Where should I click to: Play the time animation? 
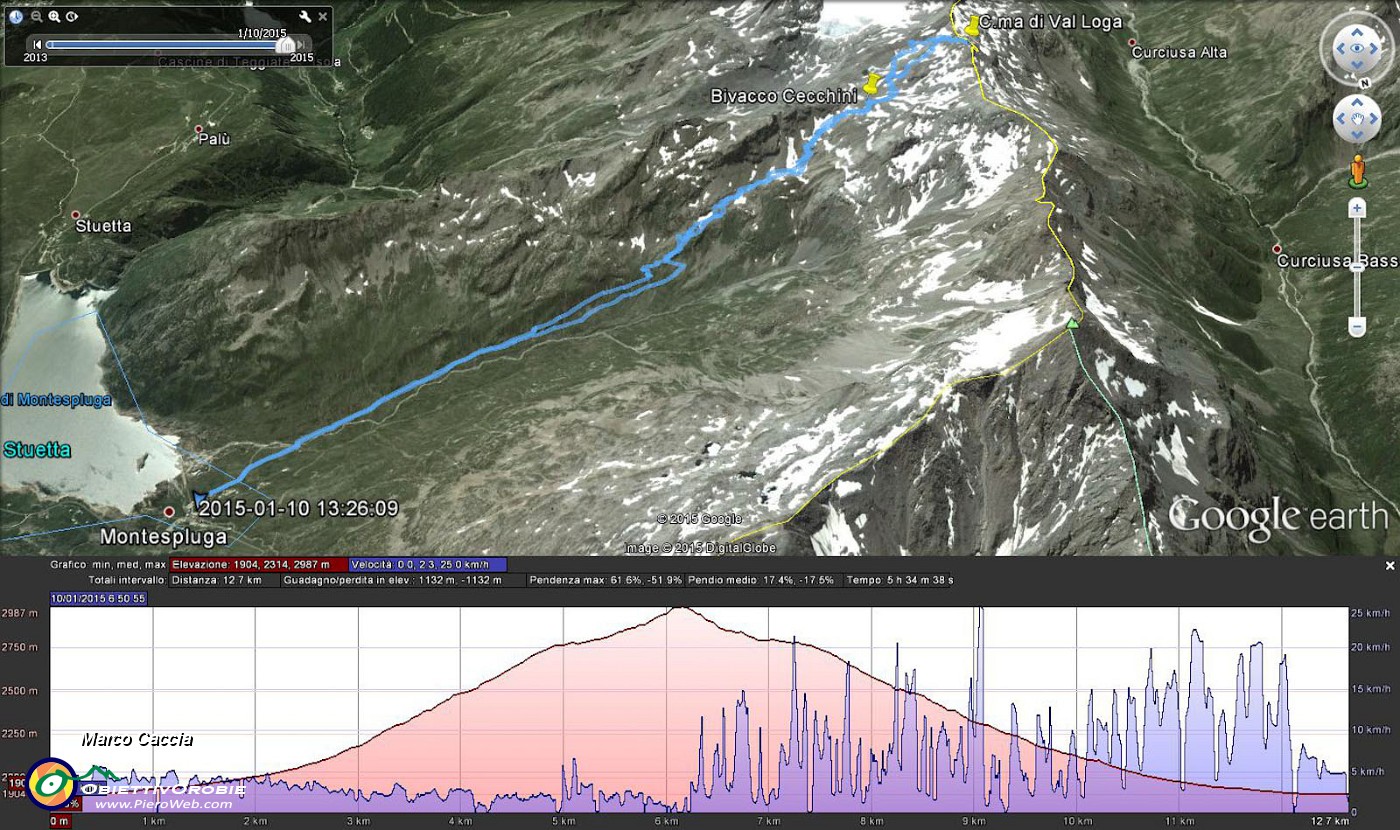72,16
